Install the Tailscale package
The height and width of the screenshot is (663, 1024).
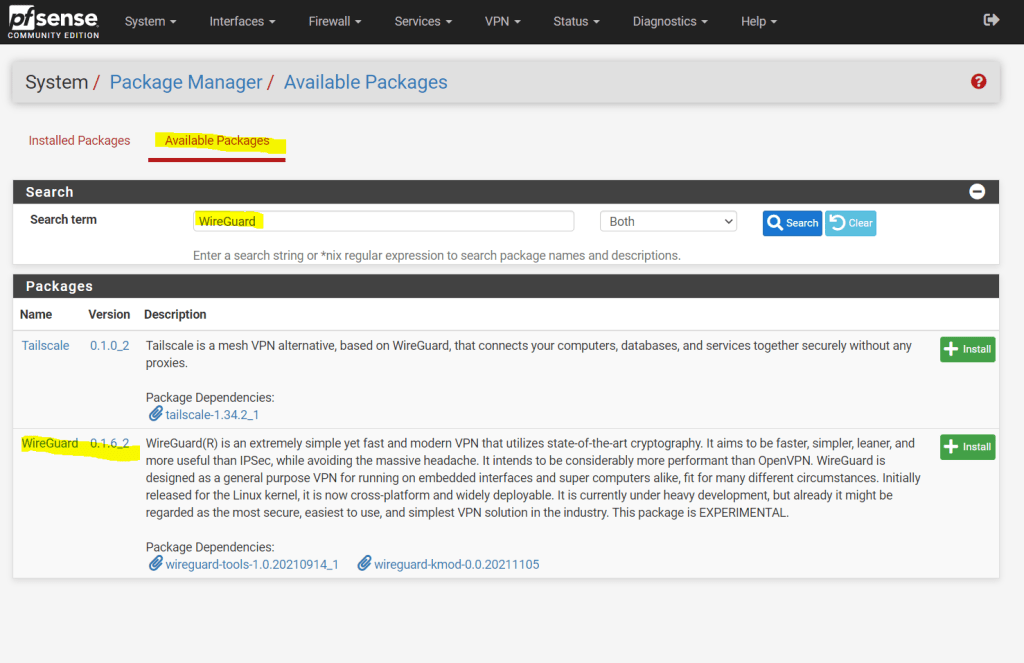tap(967, 349)
